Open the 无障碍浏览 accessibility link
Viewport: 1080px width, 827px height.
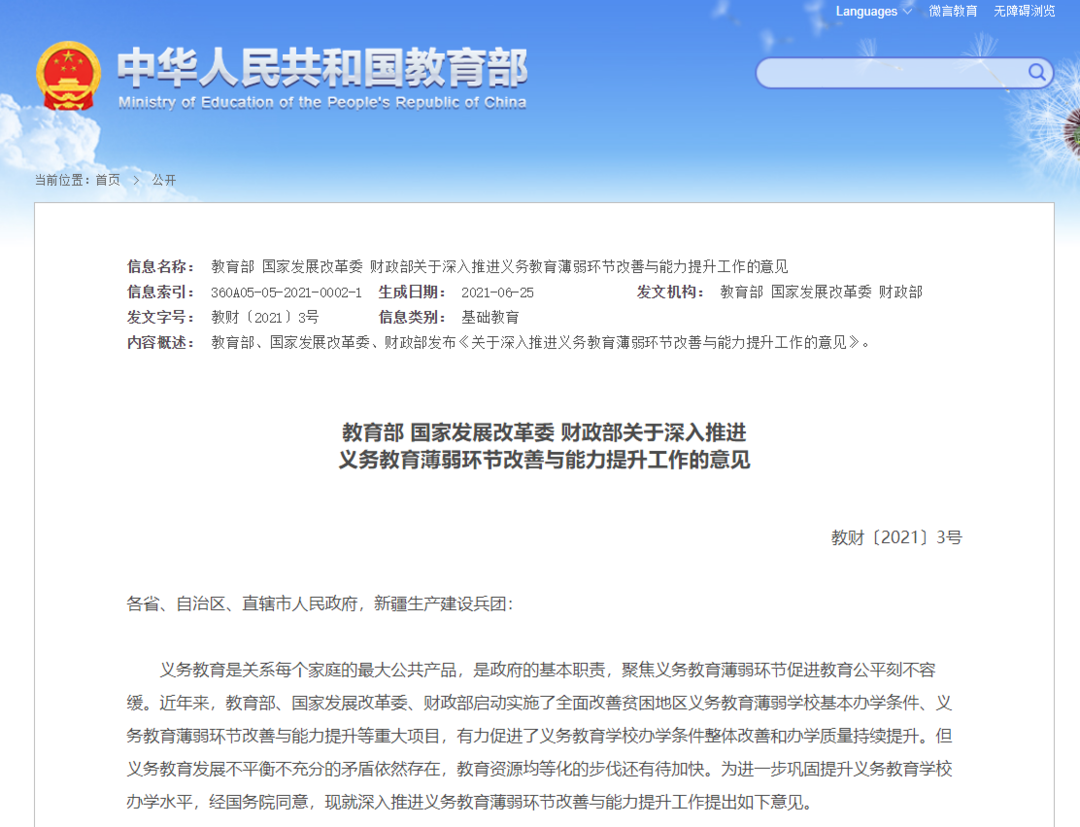pos(1024,12)
